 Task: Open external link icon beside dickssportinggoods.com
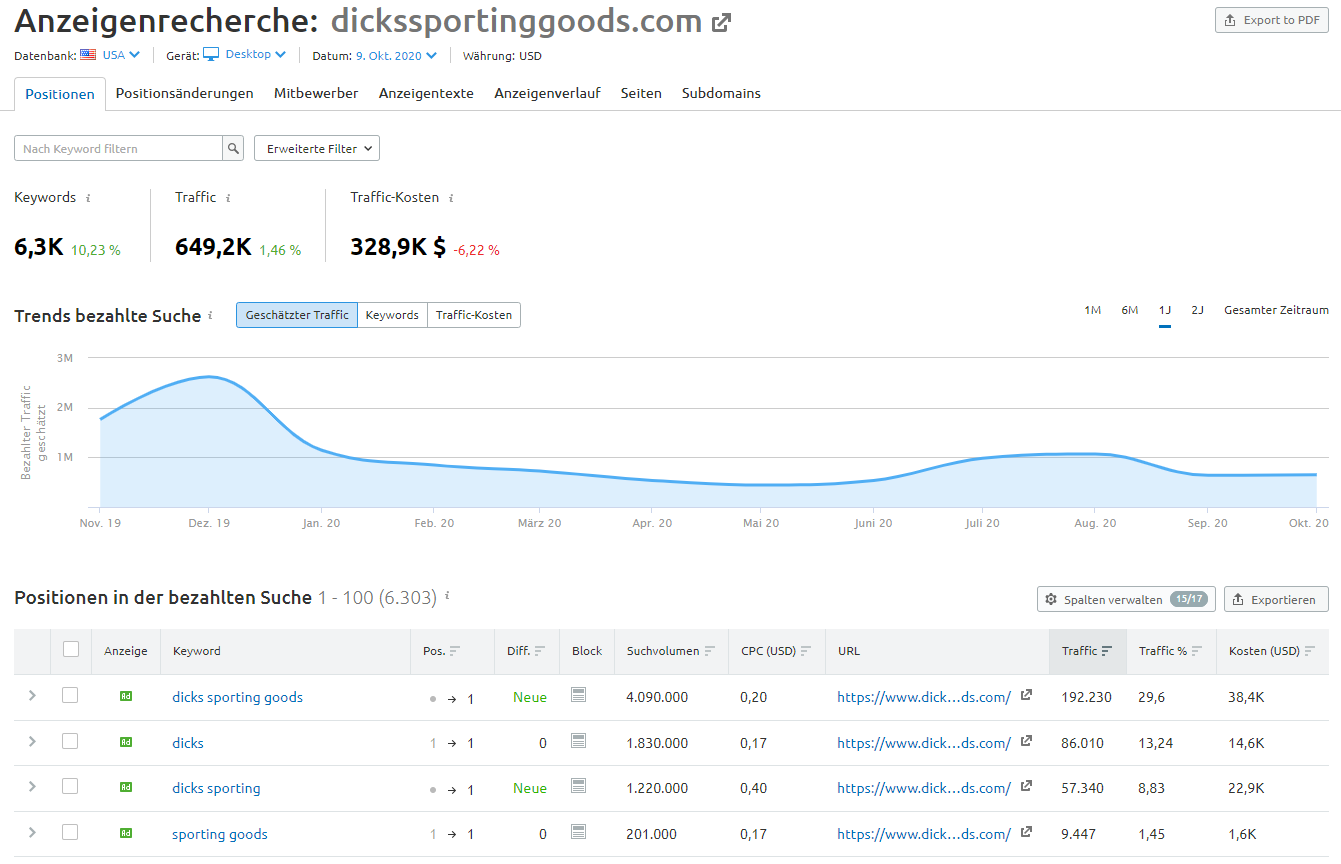tap(721, 23)
